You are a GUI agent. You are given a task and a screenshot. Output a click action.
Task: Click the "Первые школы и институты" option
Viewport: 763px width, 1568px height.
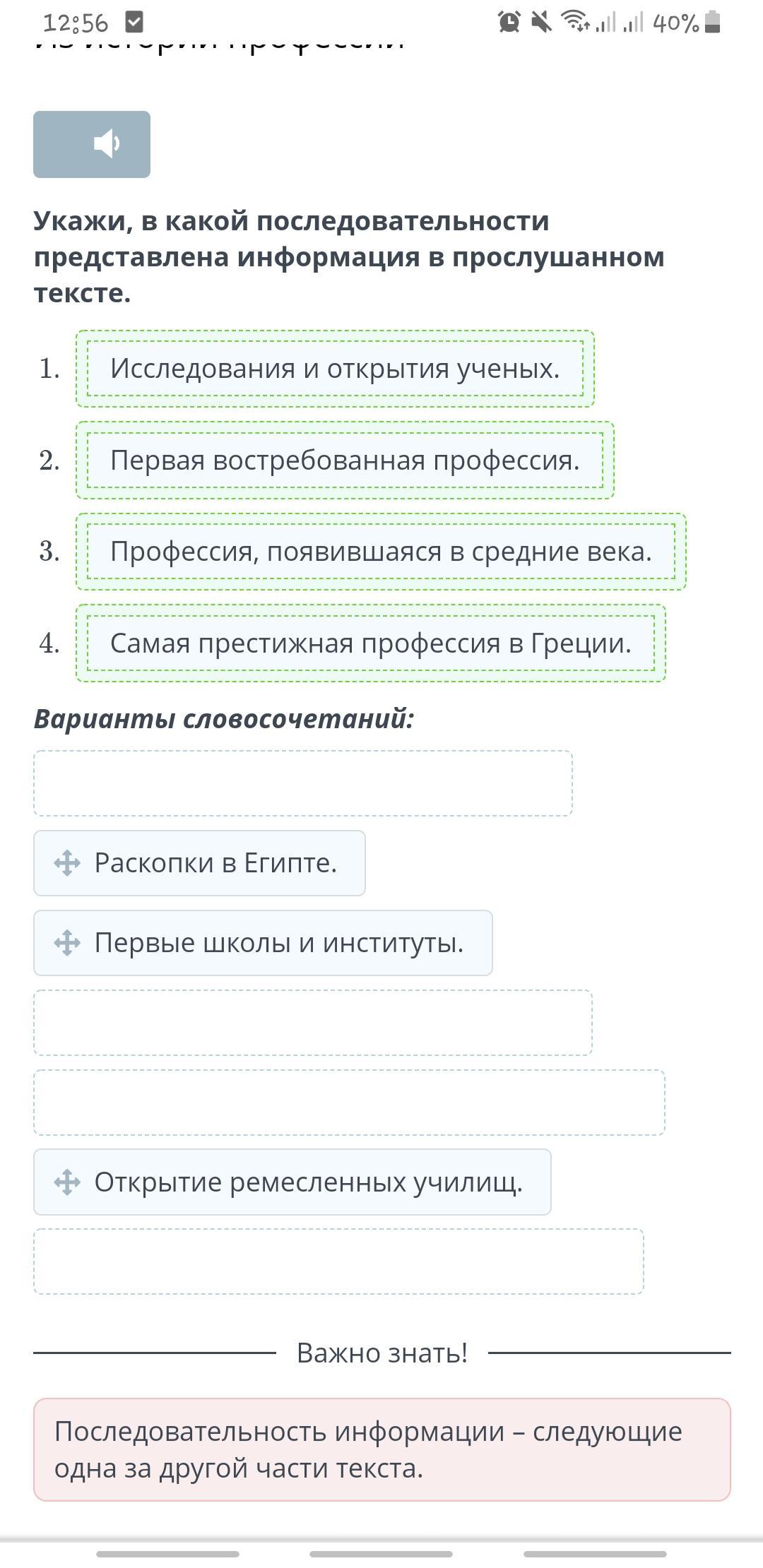[279, 943]
